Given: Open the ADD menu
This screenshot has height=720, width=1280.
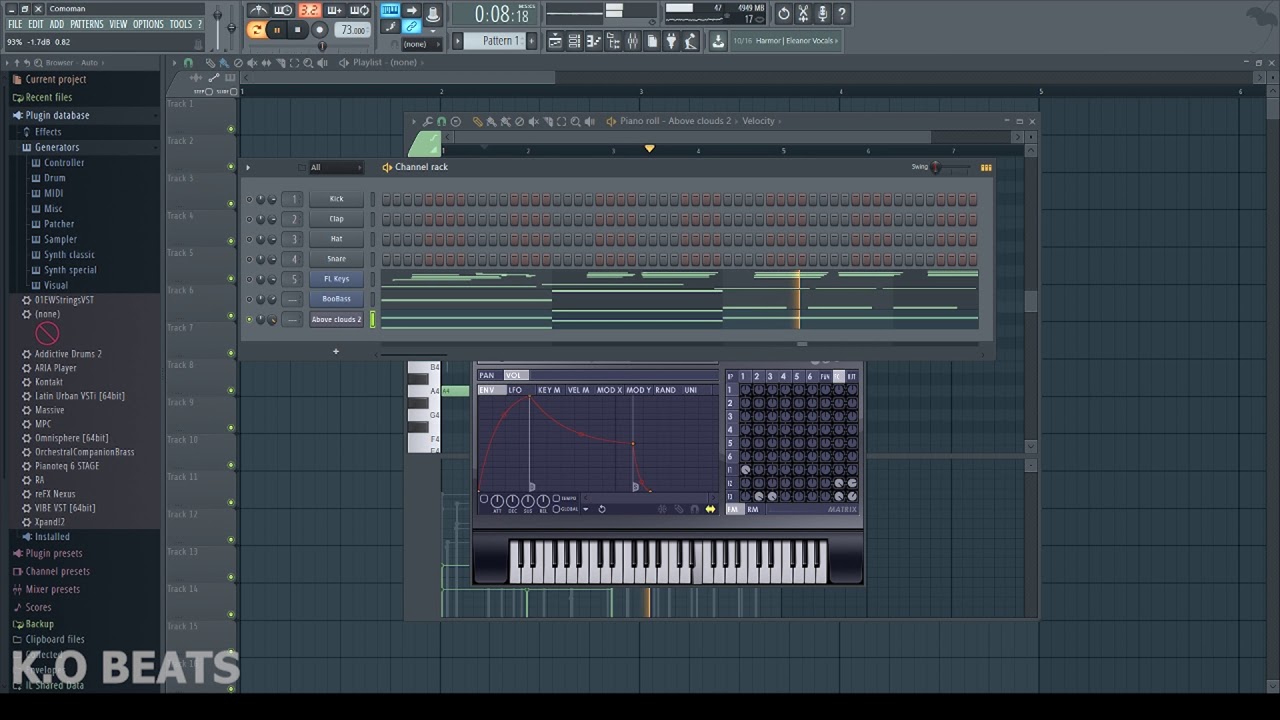Looking at the screenshot, I should pos(57,24).
